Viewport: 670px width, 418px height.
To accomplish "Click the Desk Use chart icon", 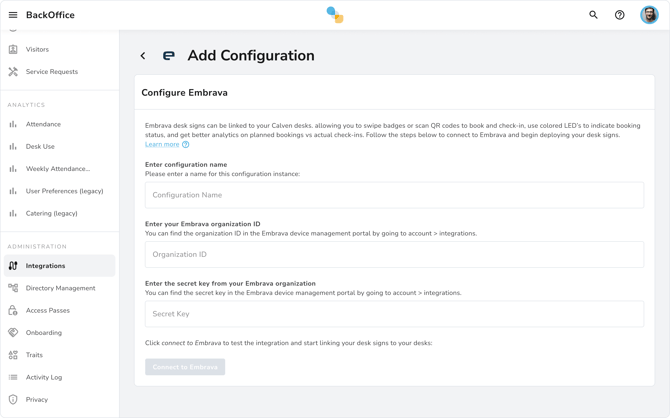I will click(13, 146).
